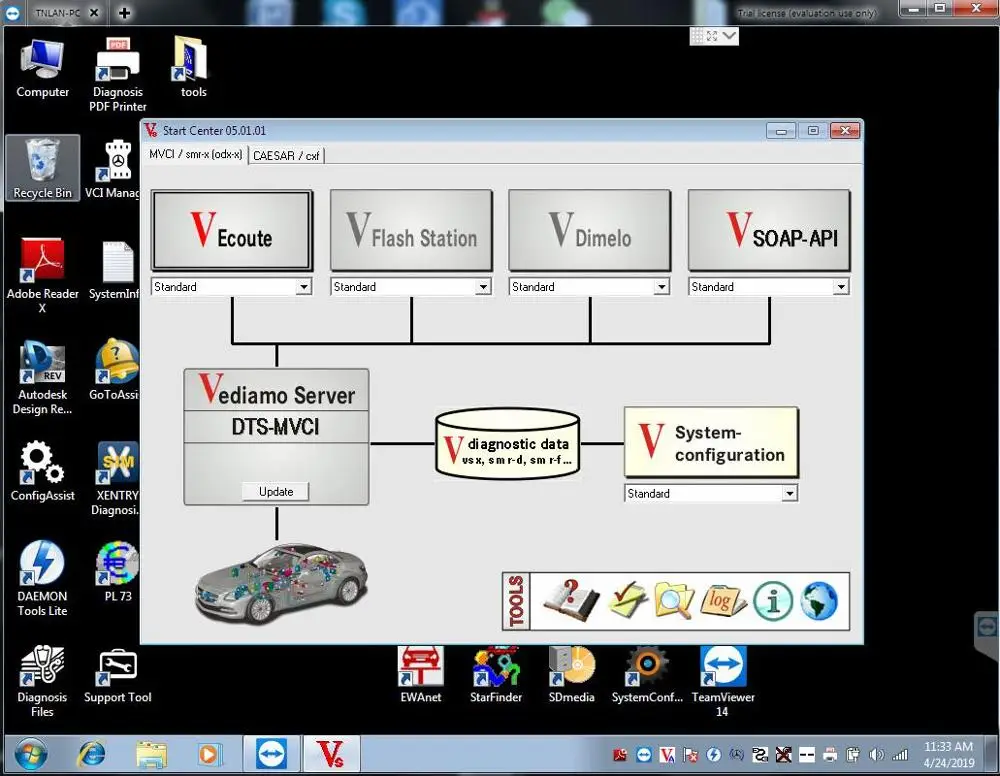Switch to TeamViewer taskbar button
Image resolution: width=1000 pixels, height=776 pixels.
pyautogui.click(x=271, y=755)
